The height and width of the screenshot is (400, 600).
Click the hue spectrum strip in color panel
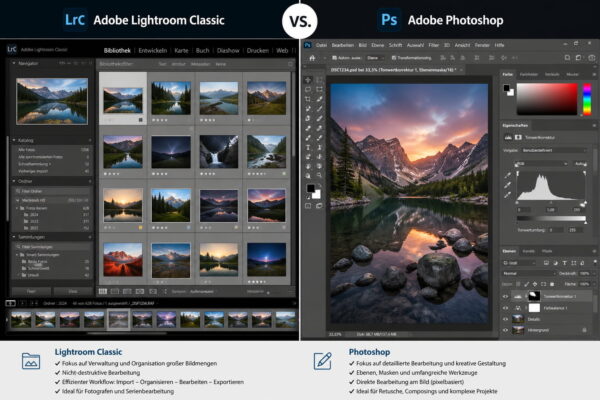click(x=586, y=100)
